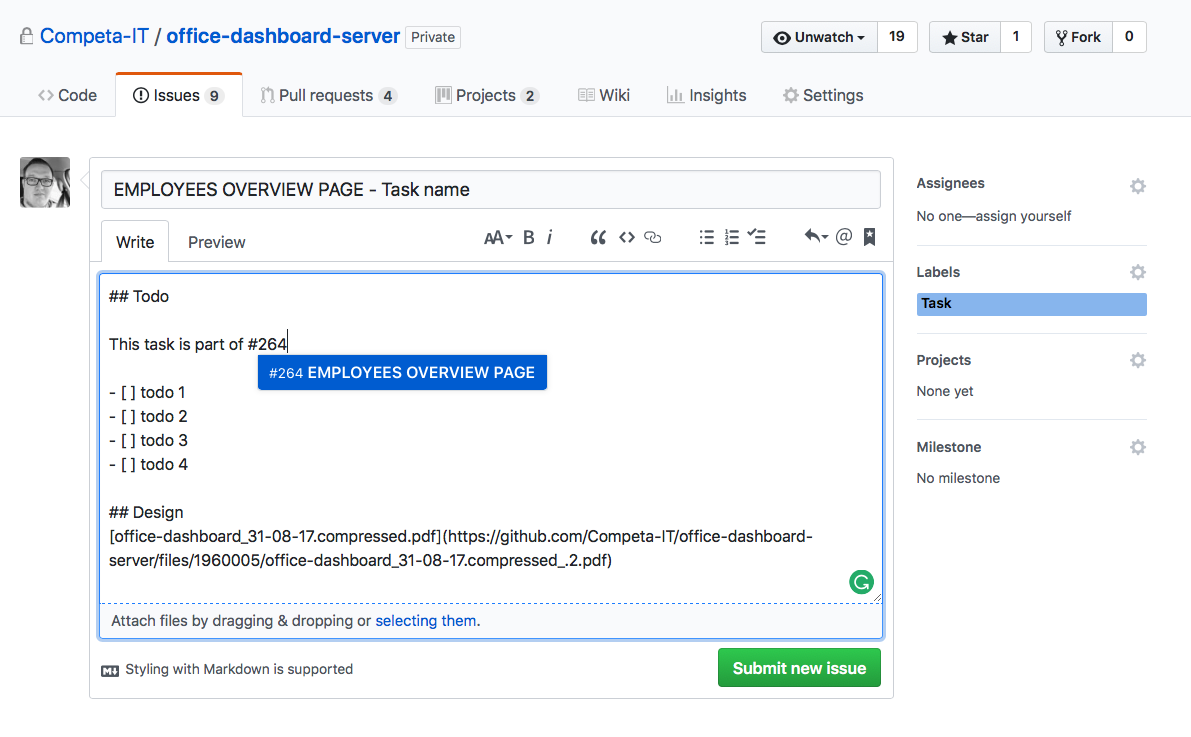Click the italic formatting icon
This screenshot has width=1191, height=737.
(549, 237)
